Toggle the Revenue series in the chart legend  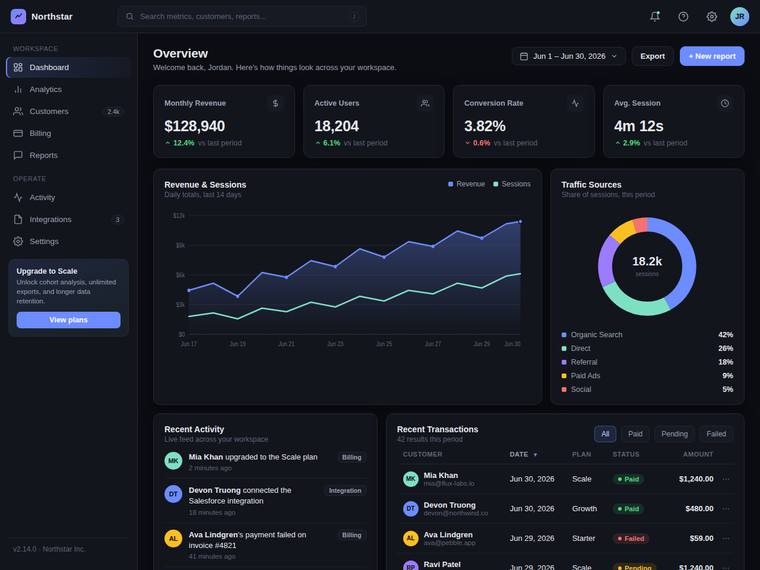point(466,184)
